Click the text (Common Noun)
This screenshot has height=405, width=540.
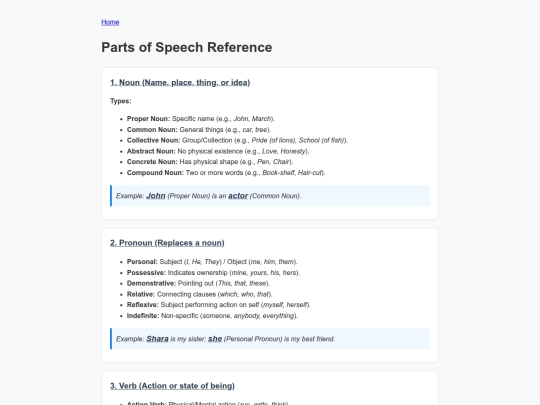pyautogui.click(x=276, y=196)
